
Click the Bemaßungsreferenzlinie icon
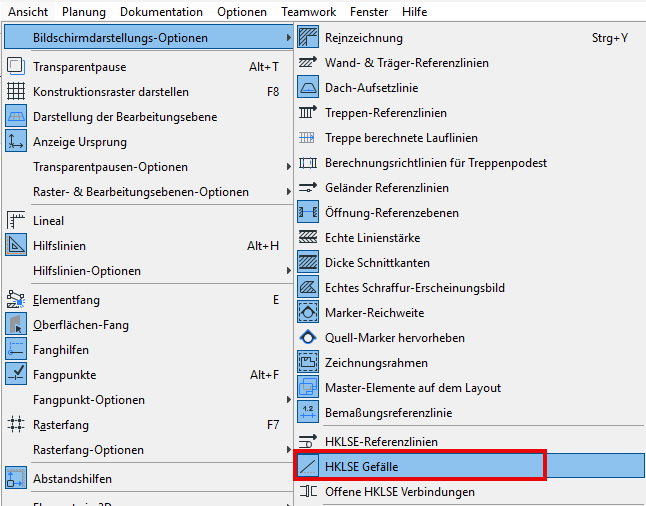[x=307, y=413]
